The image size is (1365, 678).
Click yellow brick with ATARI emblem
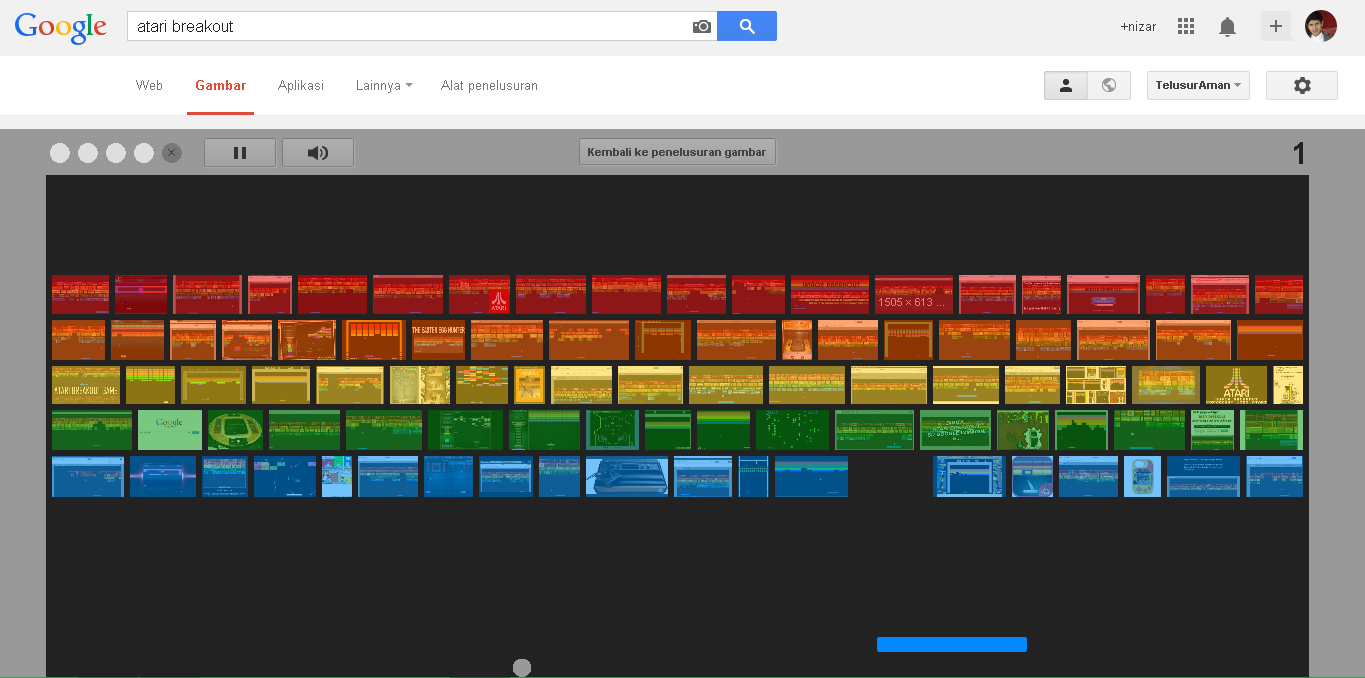coord(1236,385)
